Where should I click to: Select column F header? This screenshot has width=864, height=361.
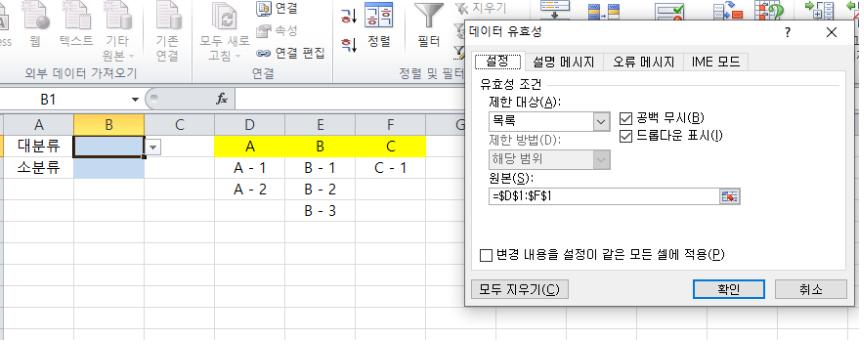coord(391,125)
